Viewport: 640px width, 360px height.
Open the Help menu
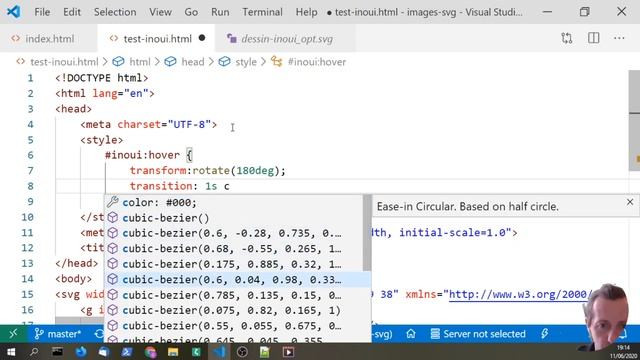pos(306,12)
